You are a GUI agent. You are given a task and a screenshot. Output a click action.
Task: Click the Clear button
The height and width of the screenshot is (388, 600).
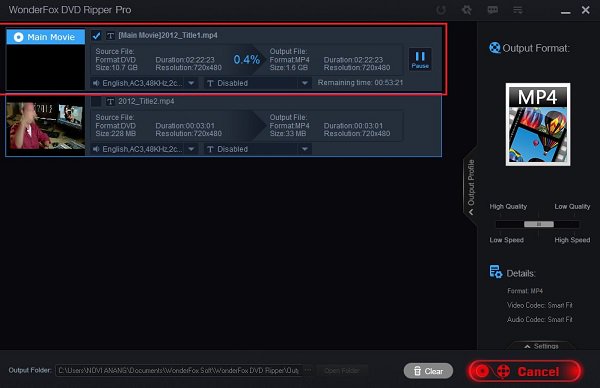(428, 371)
